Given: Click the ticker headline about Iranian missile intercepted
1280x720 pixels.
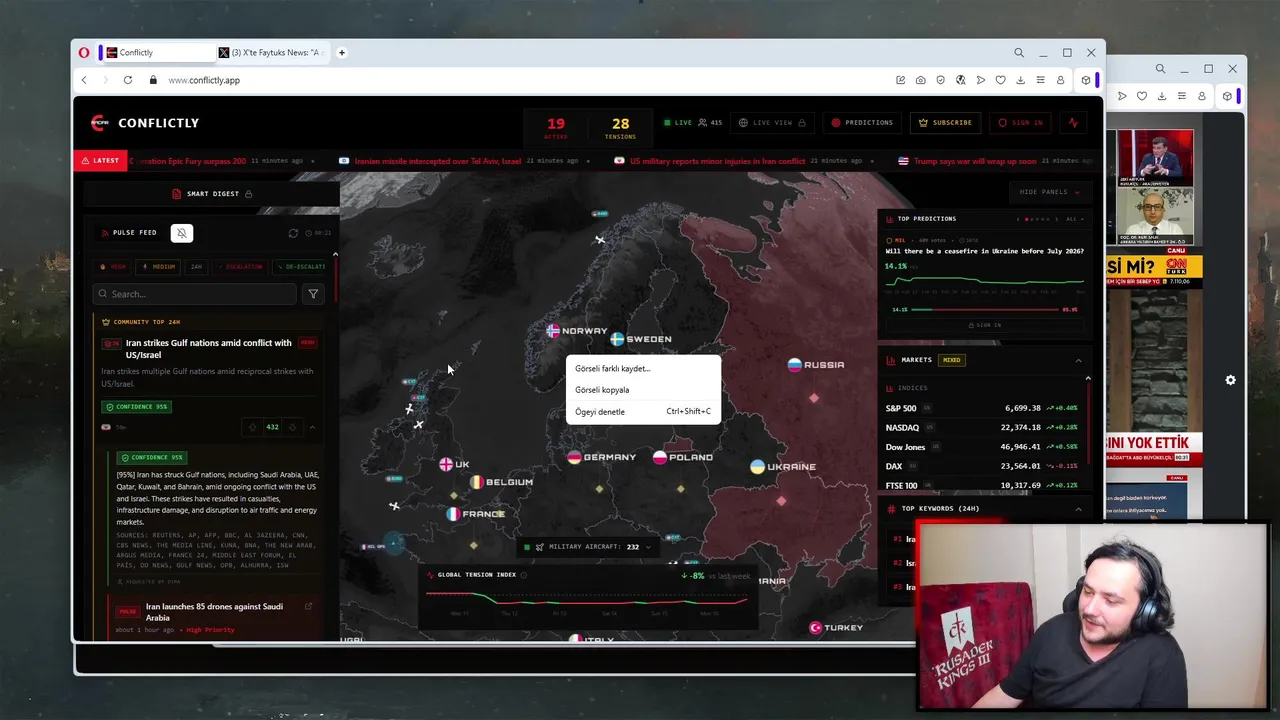Looking at the screenshot, I should tap(438, 161).
